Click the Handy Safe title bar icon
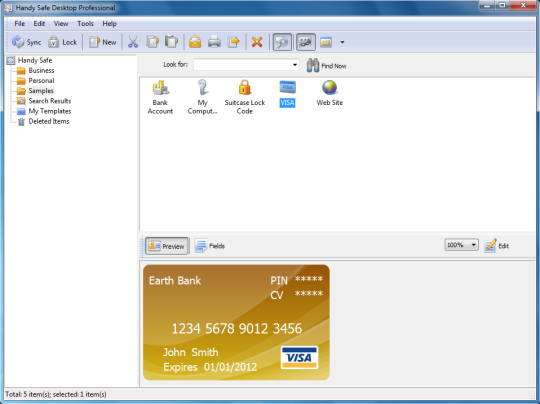The width and height of the screenshot is (540, 404). [x=8, y=8]
